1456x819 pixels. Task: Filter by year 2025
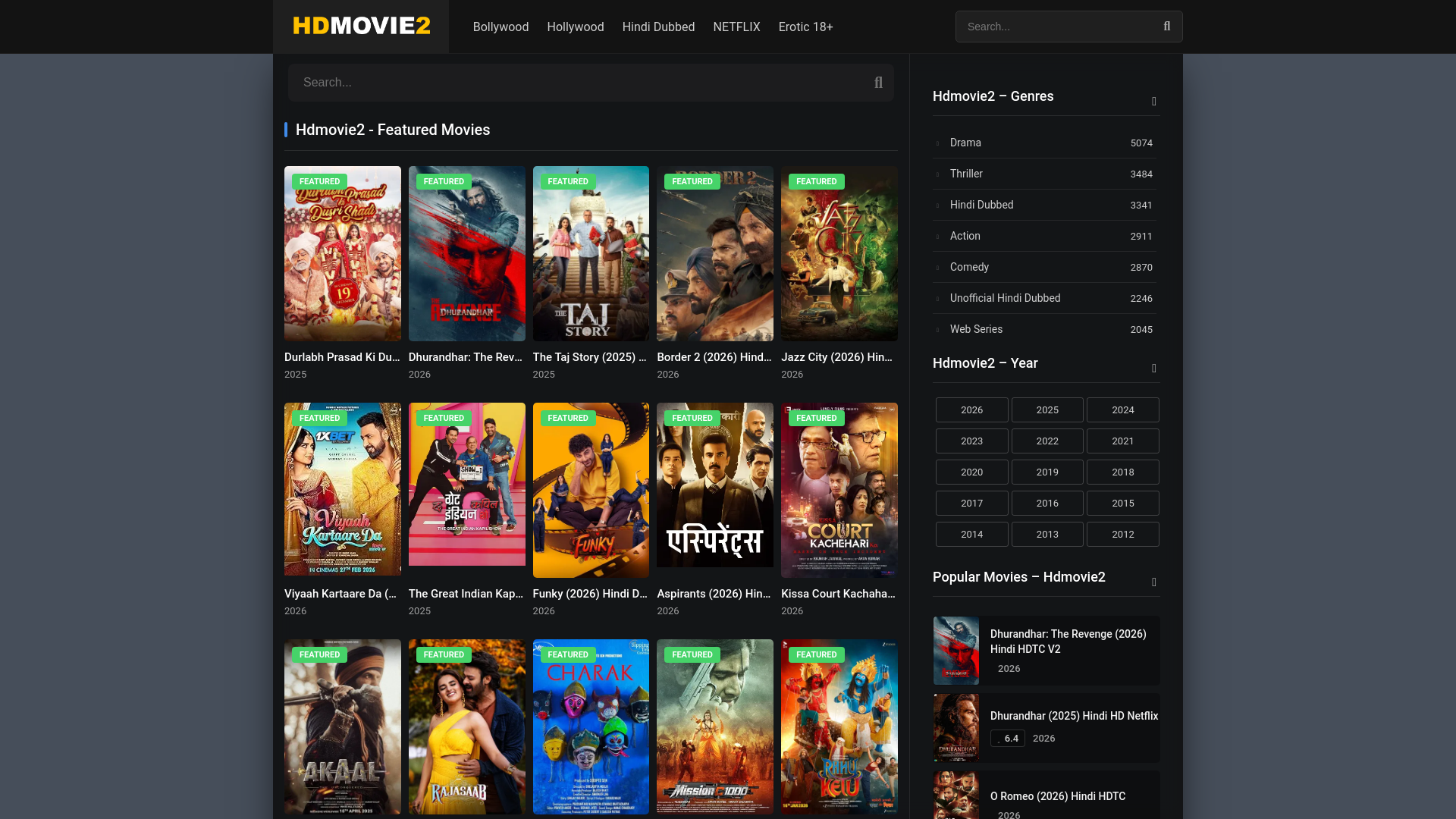coord(1047,410)
